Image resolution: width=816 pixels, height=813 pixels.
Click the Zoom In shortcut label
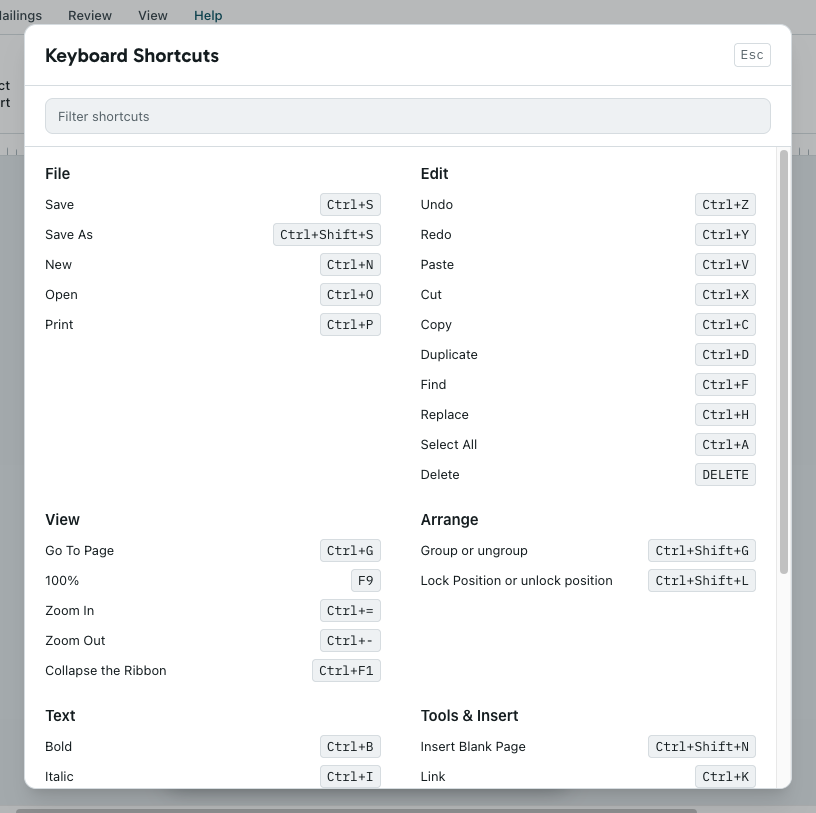tap(70, 611)
